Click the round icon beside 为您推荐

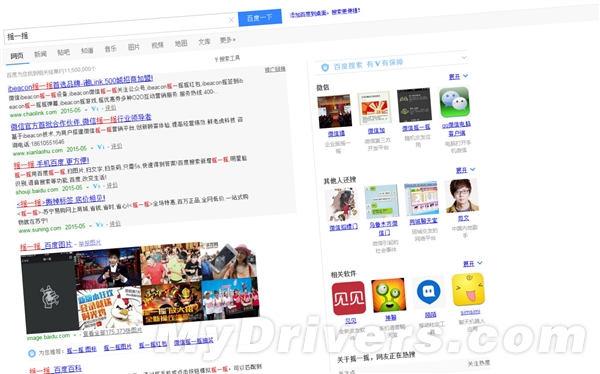32,353
